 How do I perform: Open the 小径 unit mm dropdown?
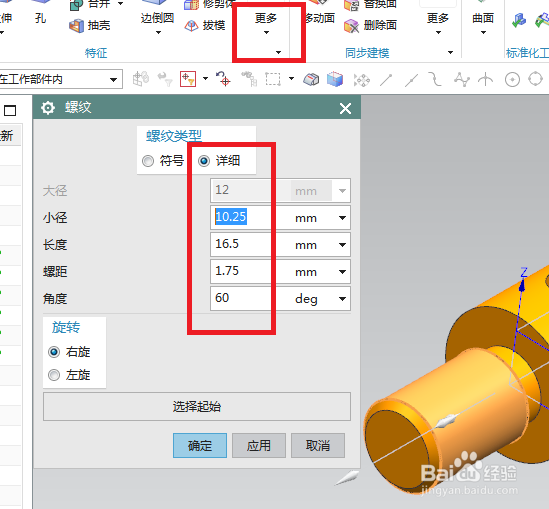[x=342, y=218]
